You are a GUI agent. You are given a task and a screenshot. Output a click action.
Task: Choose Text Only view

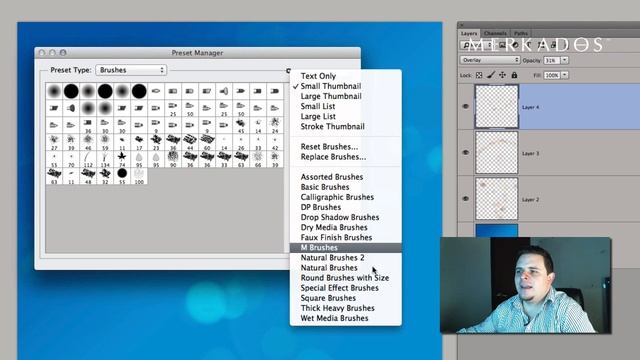pos(318,76)
